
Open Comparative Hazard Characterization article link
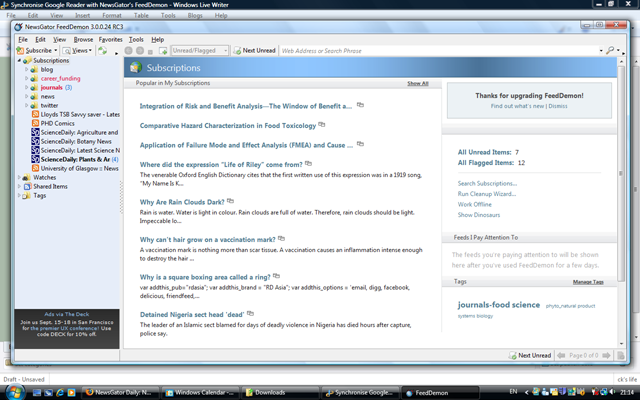pos(228,126)
